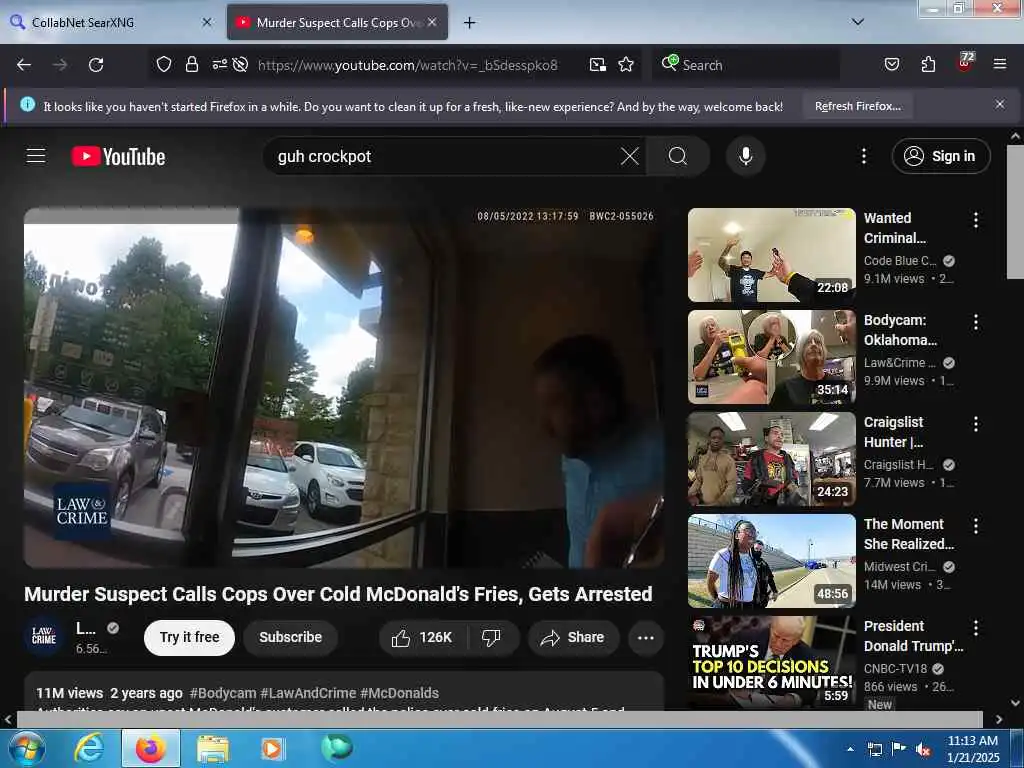Open more actions ellipsis under the video

(x=645, y=637)
